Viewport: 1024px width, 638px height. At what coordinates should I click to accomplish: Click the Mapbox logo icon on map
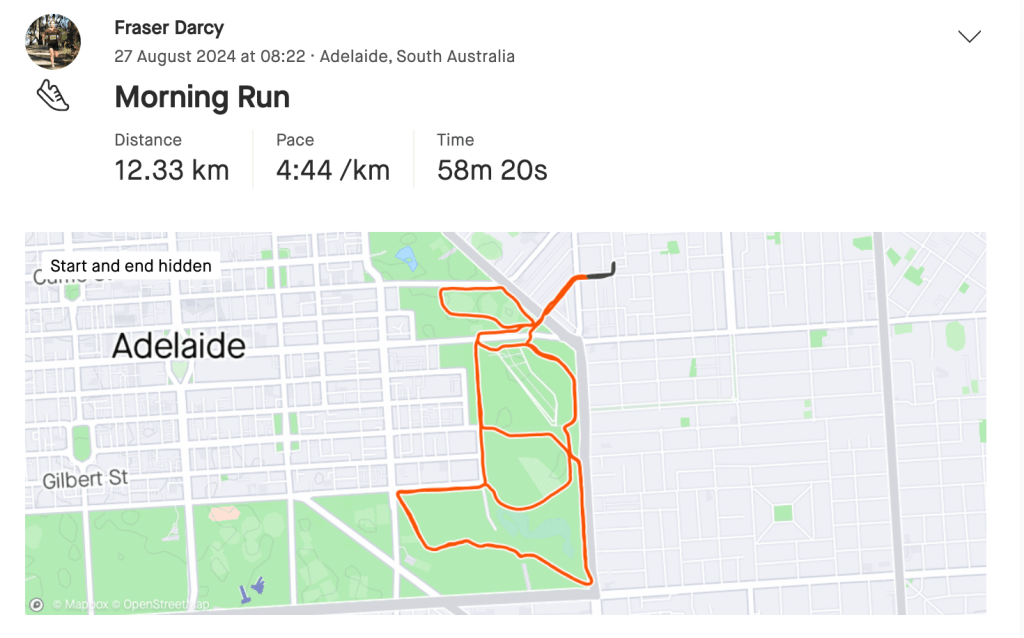[x=37, y=604]
